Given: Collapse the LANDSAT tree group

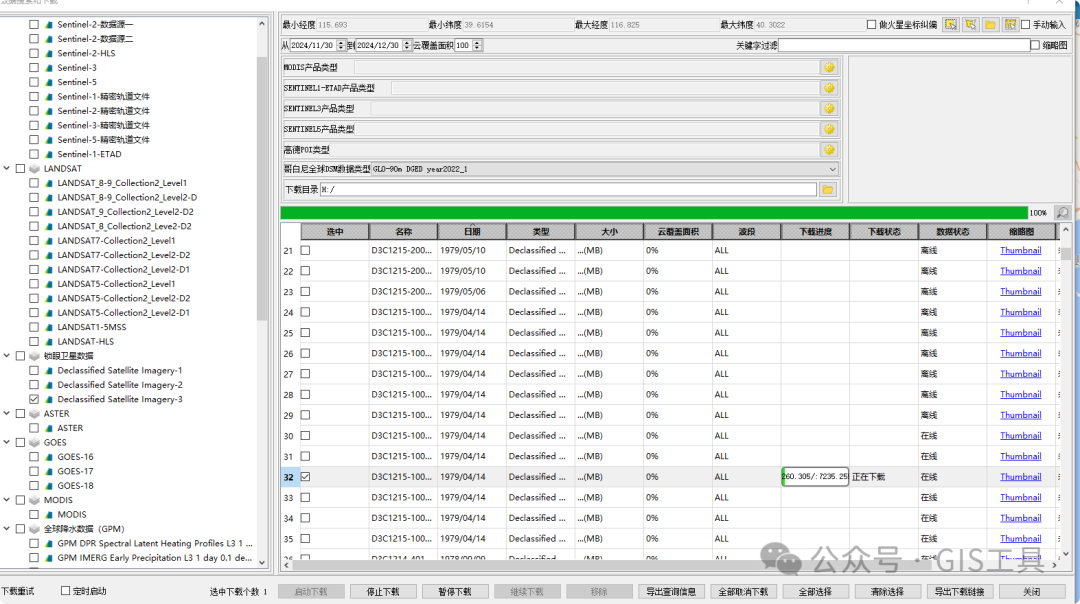Looking at the screenshot, I should click(7, 169).
